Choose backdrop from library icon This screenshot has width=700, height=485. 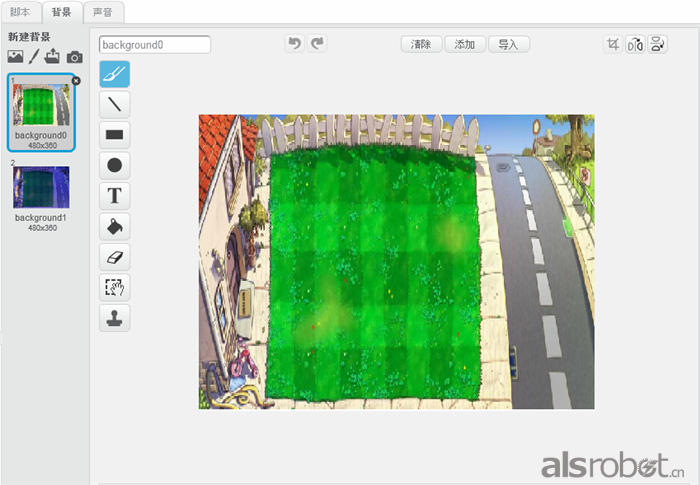(x=15, y=57)
